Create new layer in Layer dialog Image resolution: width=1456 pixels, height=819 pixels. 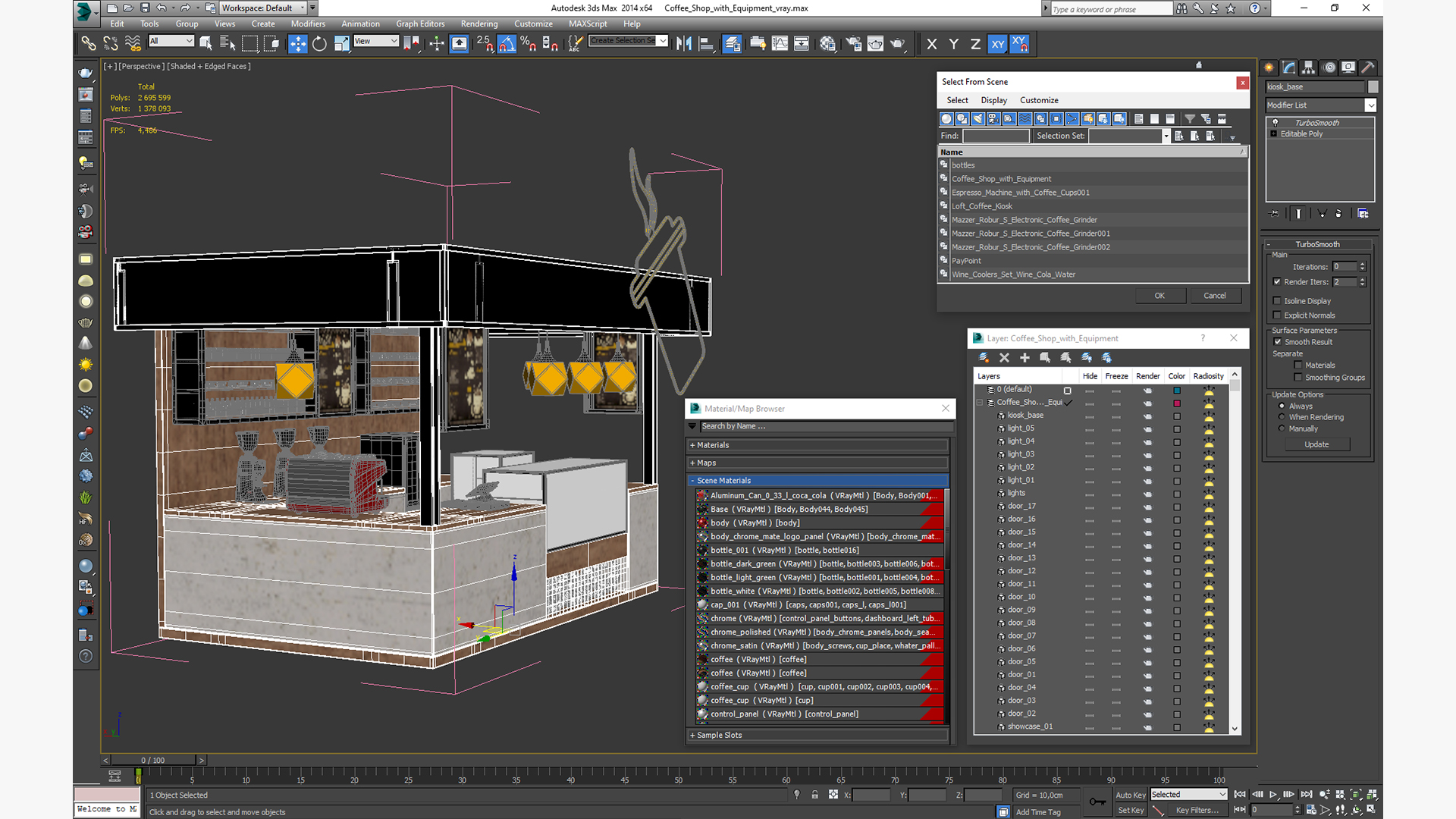click(x=984, y=358)
